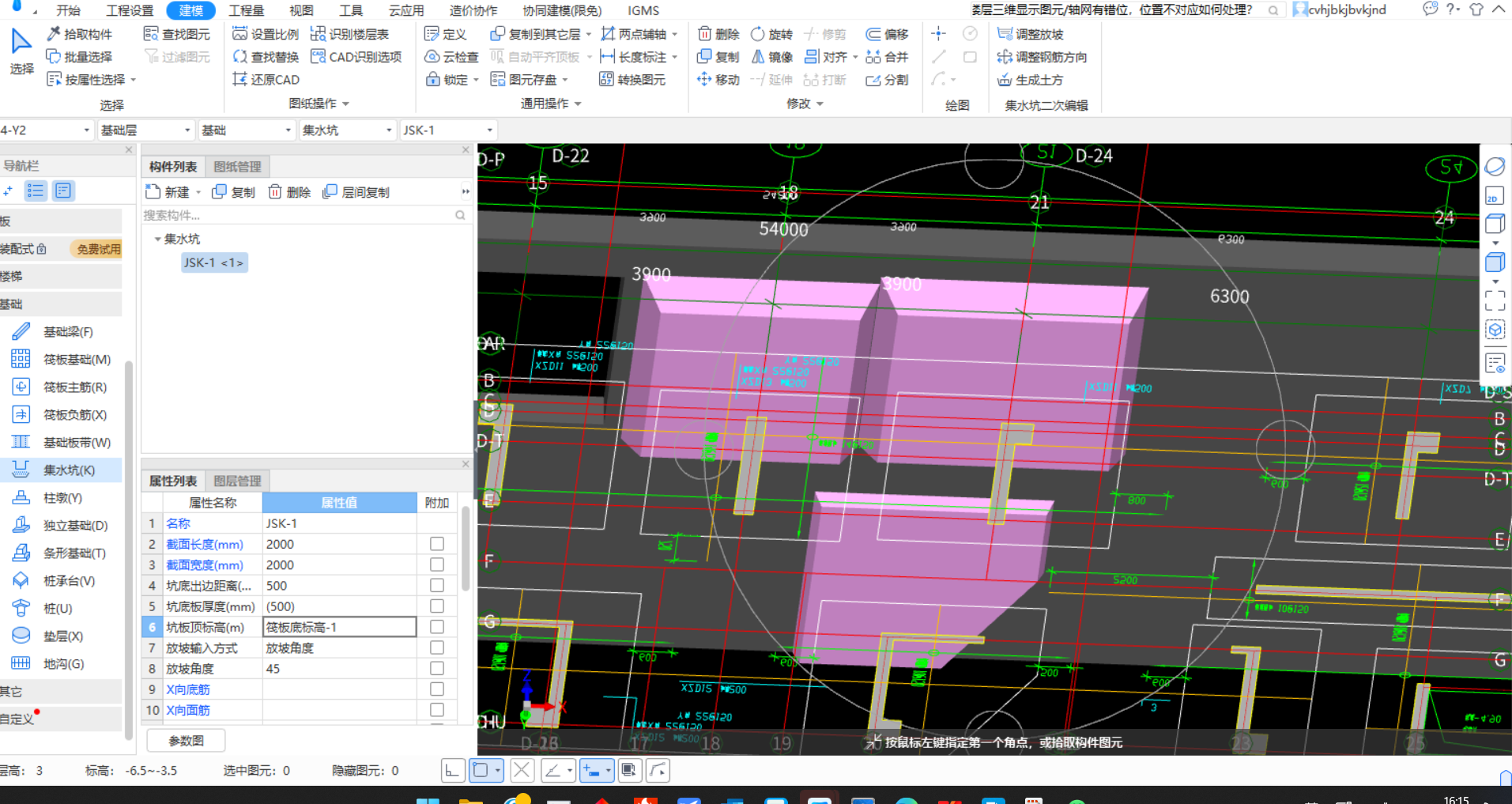Image resolution: width=1512 pixels, height=804 pixels.
Task: Run 云检查 cloud check
Action: (451, 57)
